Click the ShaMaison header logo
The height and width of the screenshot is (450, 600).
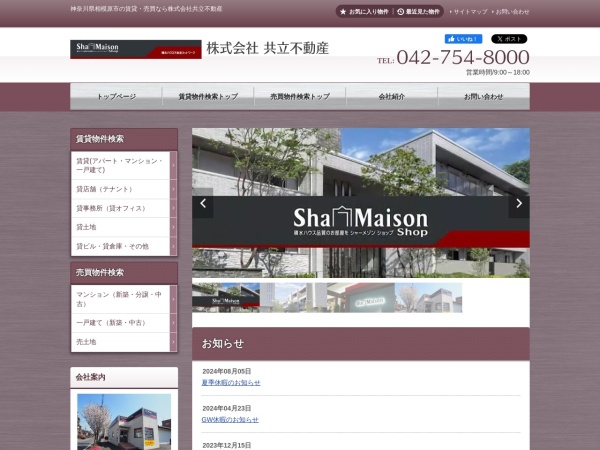coord(136,49)
